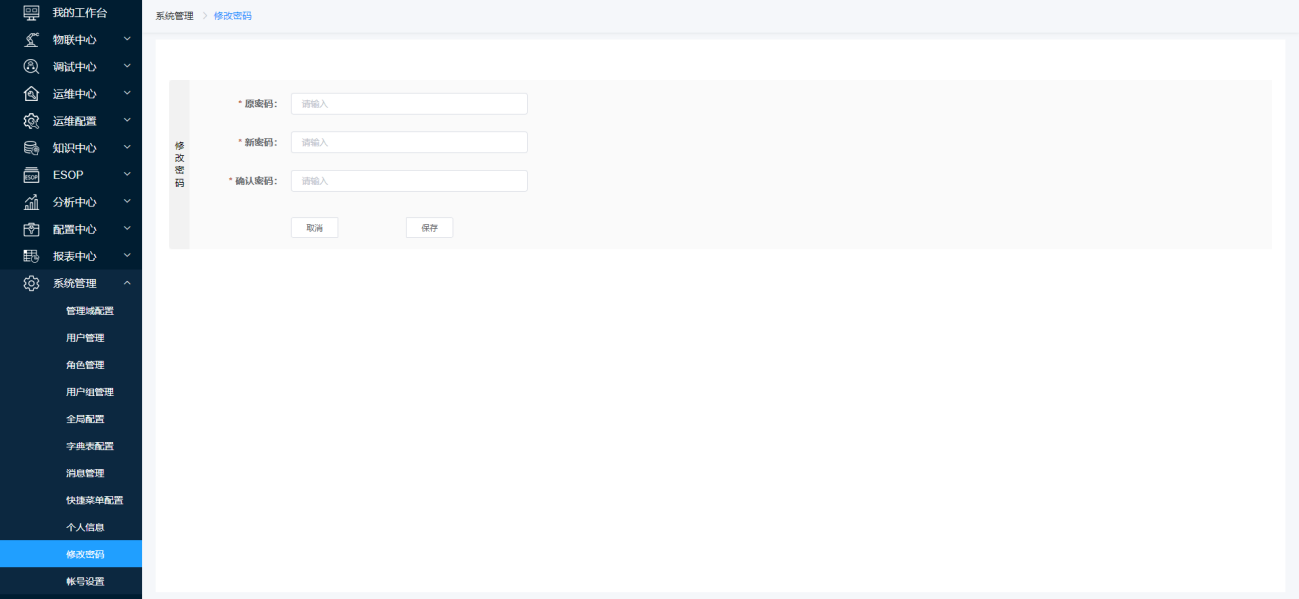Viewport: 1299px width, 599px height.
Task: Click the 报表中心 report icon
Action: click(x=31, y=256)
